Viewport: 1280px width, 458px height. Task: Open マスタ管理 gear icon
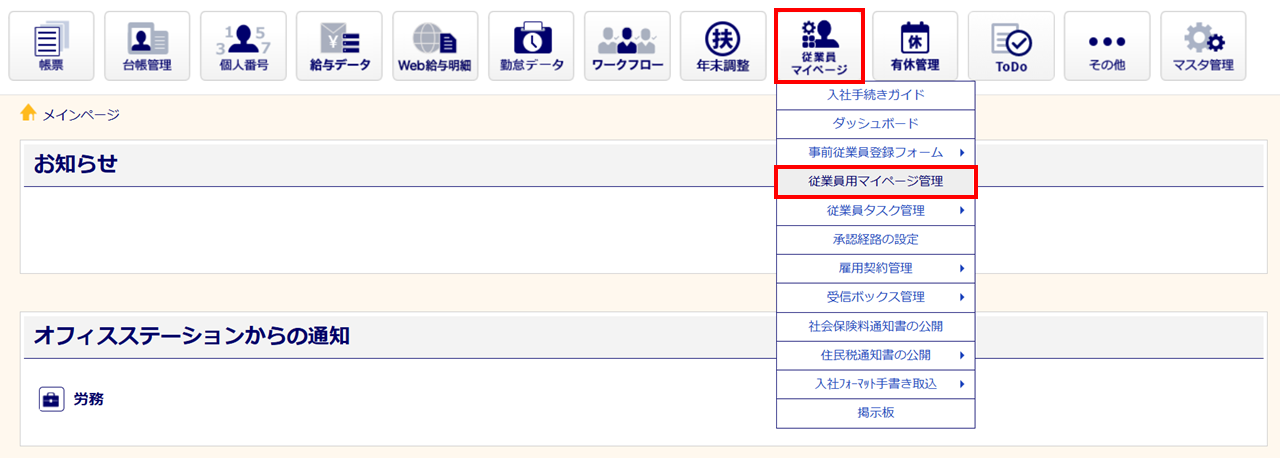(1203, 46)
